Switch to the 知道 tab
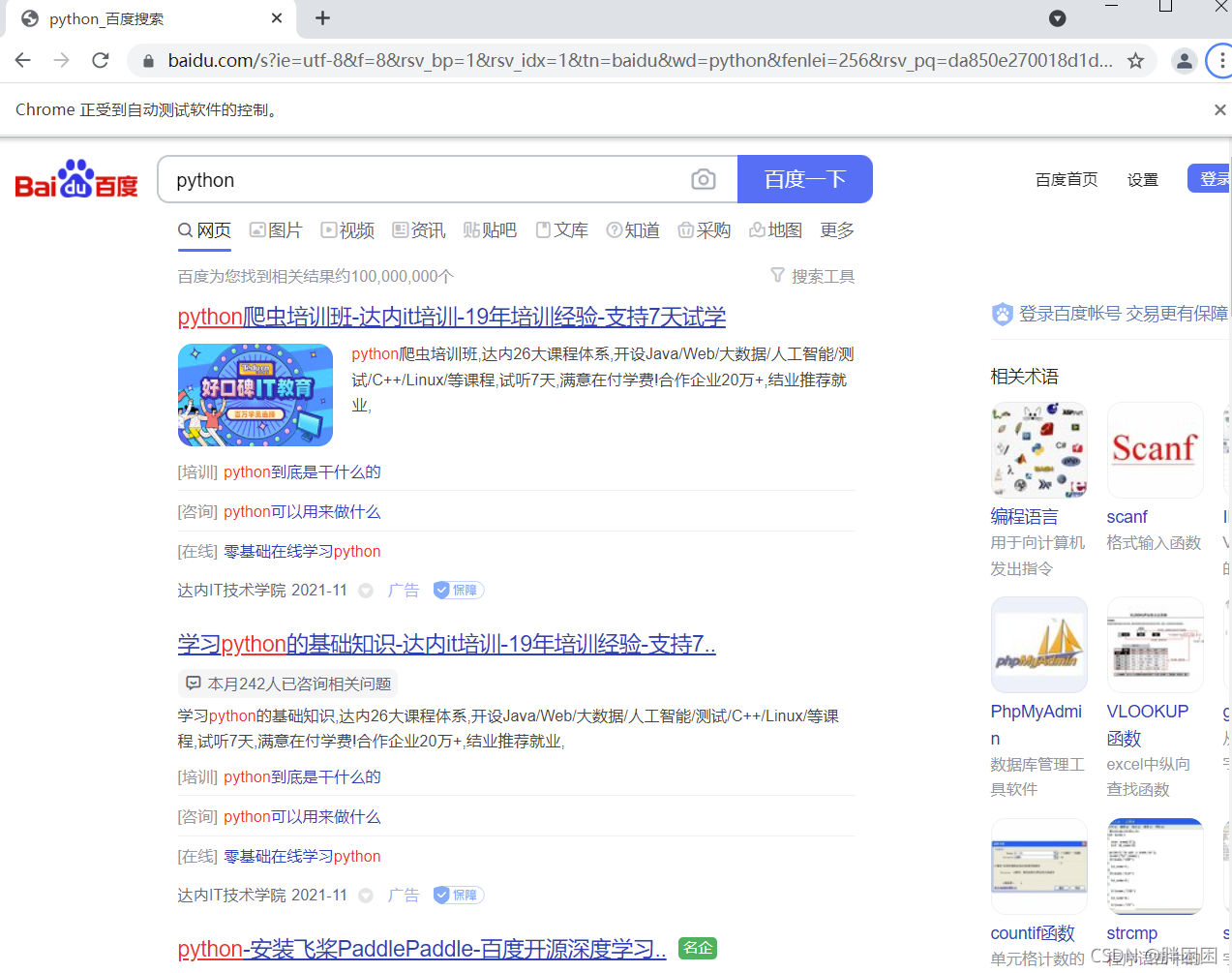The image size is (1232, 973). pos(633,230)
